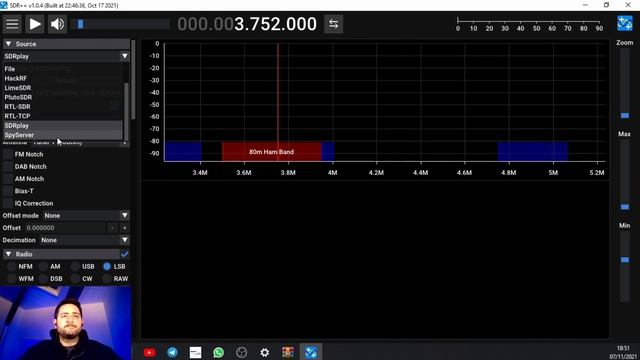This screenshot has width=640, height=360.
Task: Collapse the Radio section
Action: 8,254
